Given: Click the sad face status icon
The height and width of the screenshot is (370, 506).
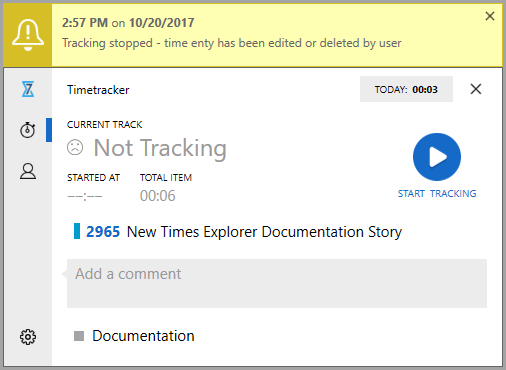Looking at the screenshot, I should (x=75, y=147).
